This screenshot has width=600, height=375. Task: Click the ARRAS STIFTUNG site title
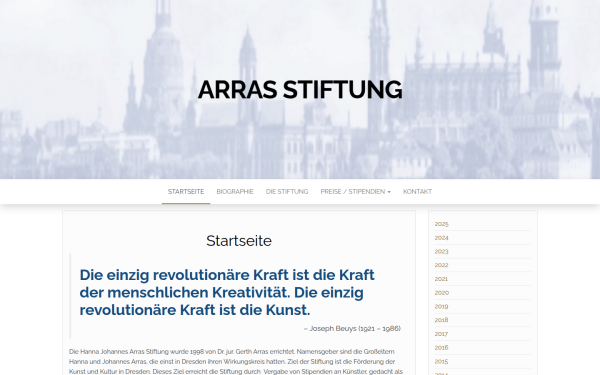(300, 90)
